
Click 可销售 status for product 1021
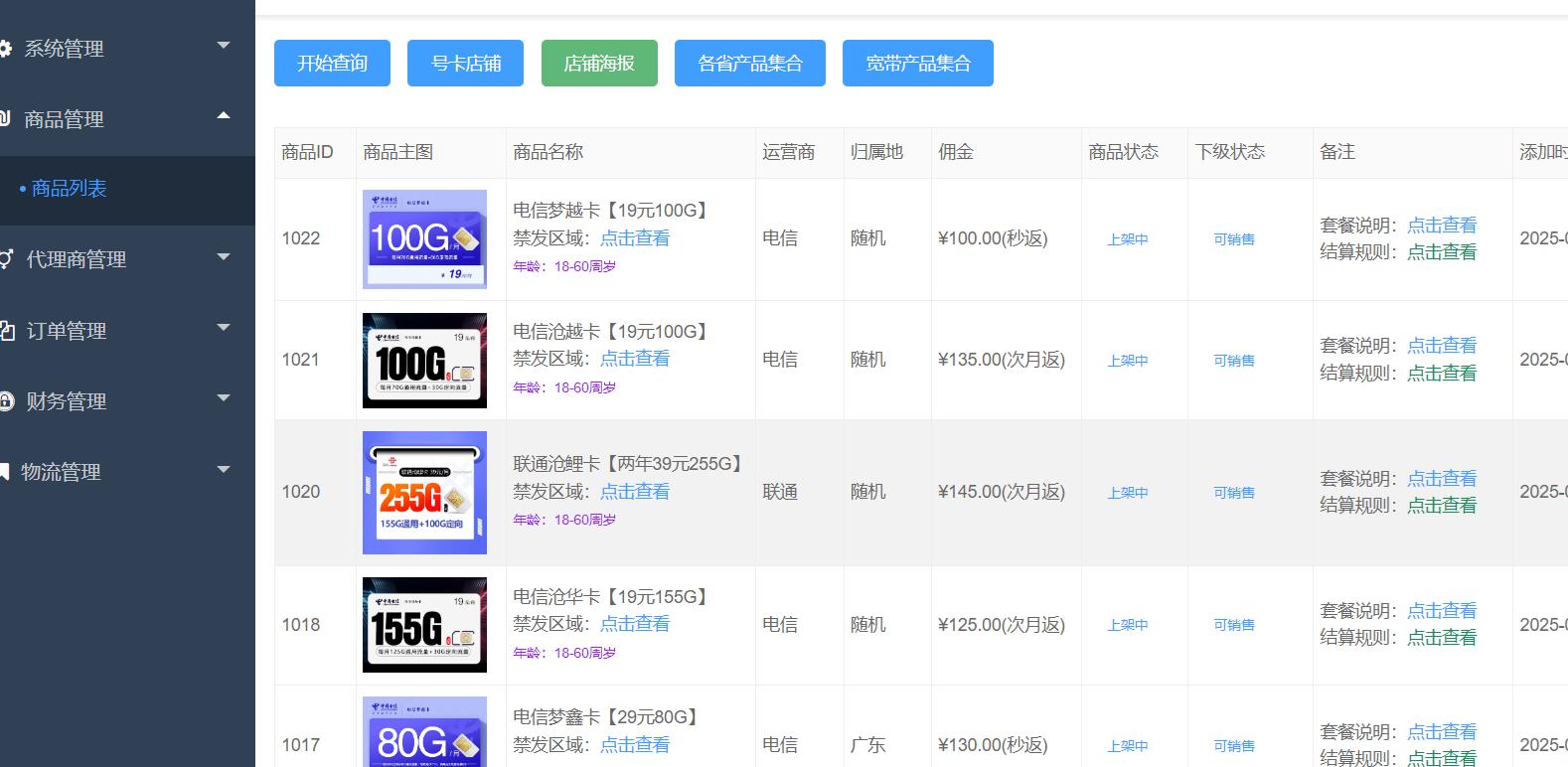[1234, 361]
